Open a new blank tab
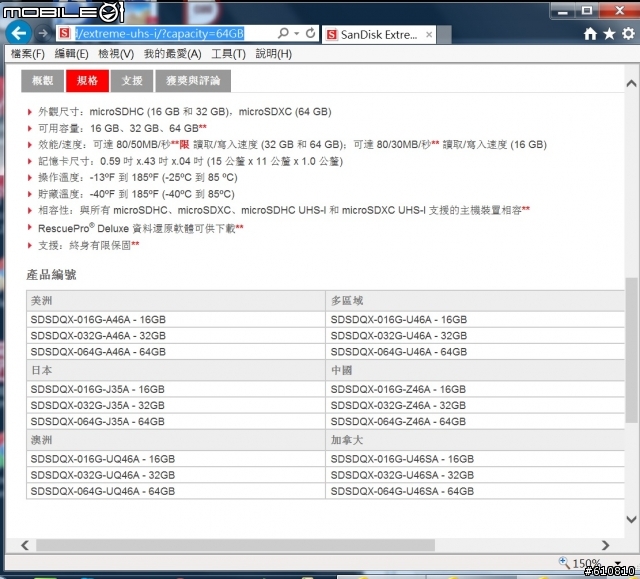 click(444, 35)
